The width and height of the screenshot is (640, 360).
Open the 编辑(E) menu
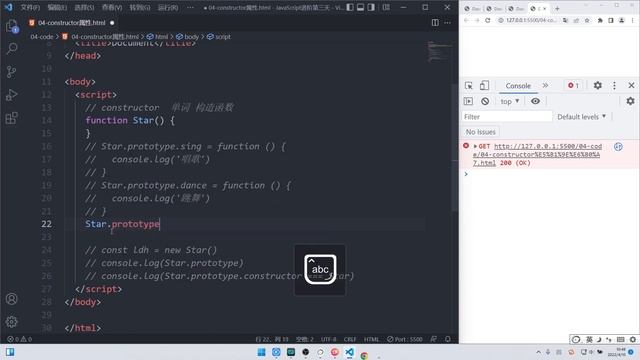(x=57, y=7)
